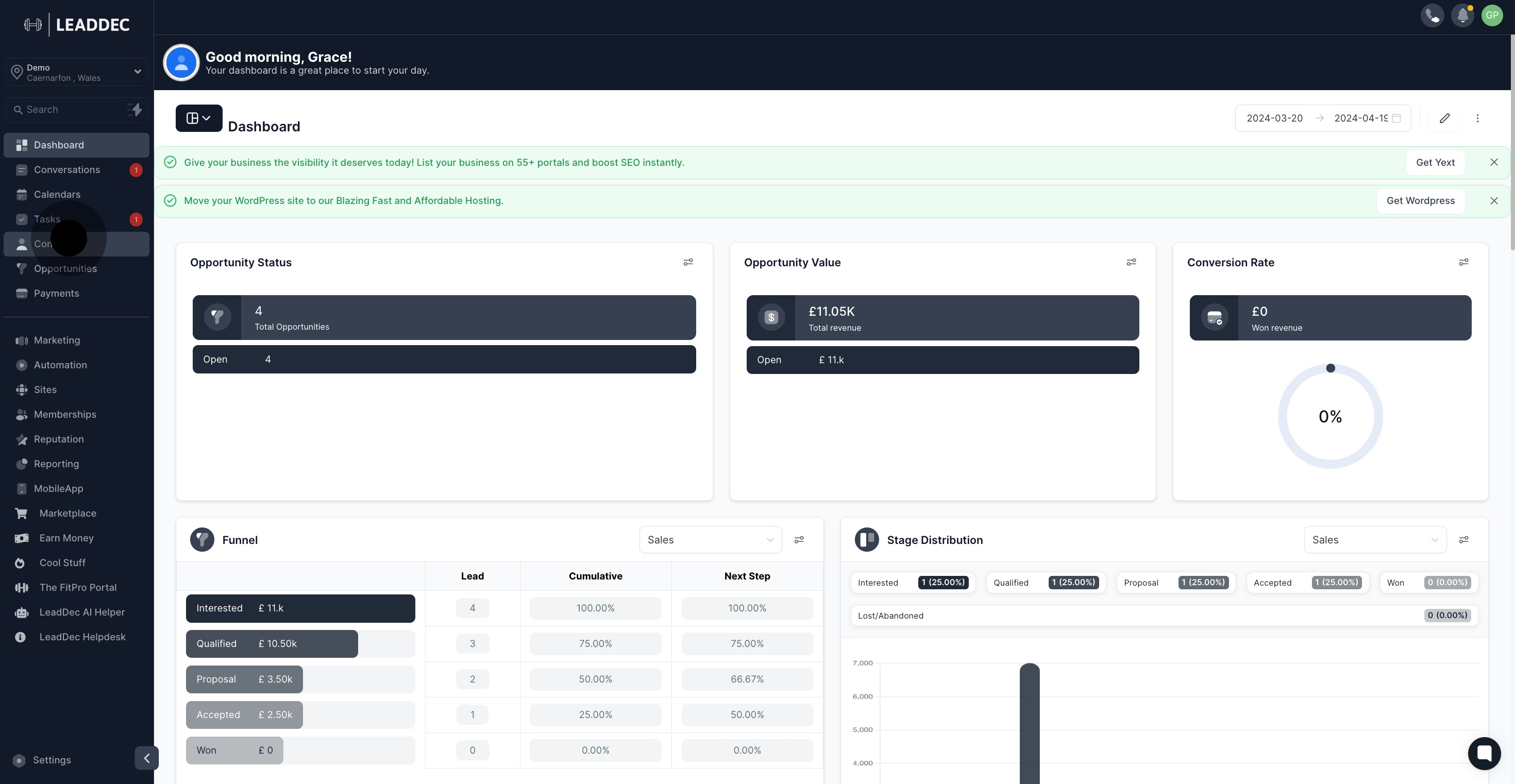The image size is (1515, 784).
Task: Open Dashboard in the sidebar
Action: click(x=76, y=145)
